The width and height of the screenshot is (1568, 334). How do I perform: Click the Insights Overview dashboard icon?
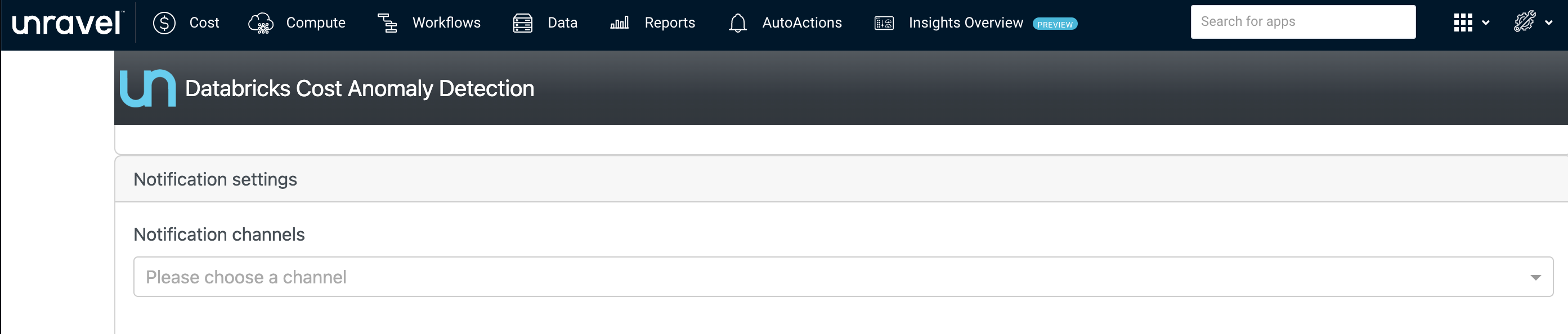point(883,23)
